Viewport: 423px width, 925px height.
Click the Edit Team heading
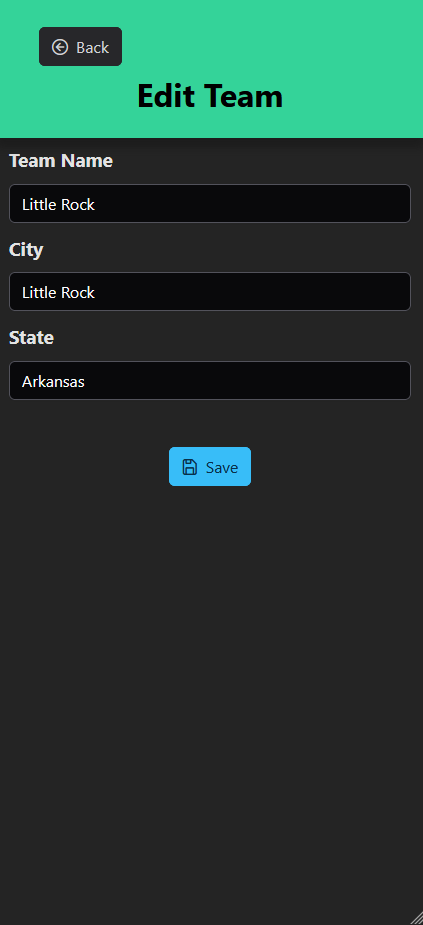pyautogui.click(x=210, y=96)
